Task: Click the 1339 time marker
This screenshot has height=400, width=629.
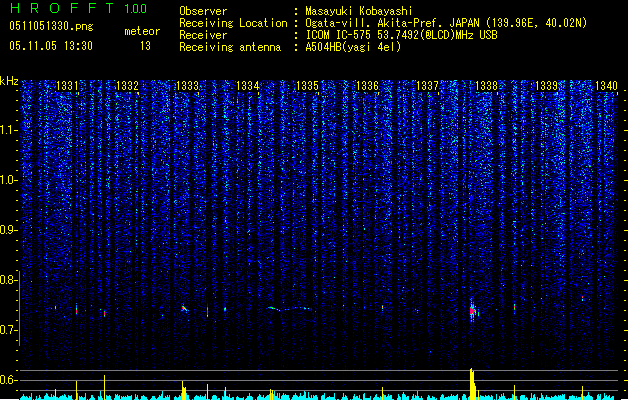Action: [547, 86]
